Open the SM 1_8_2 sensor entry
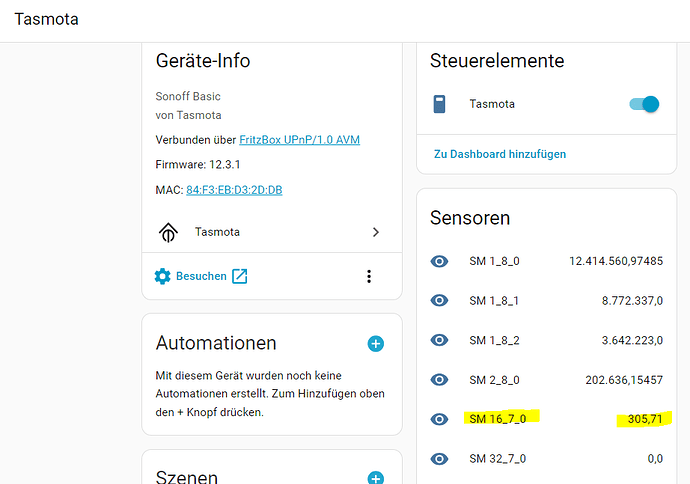 tap(546, 340)
